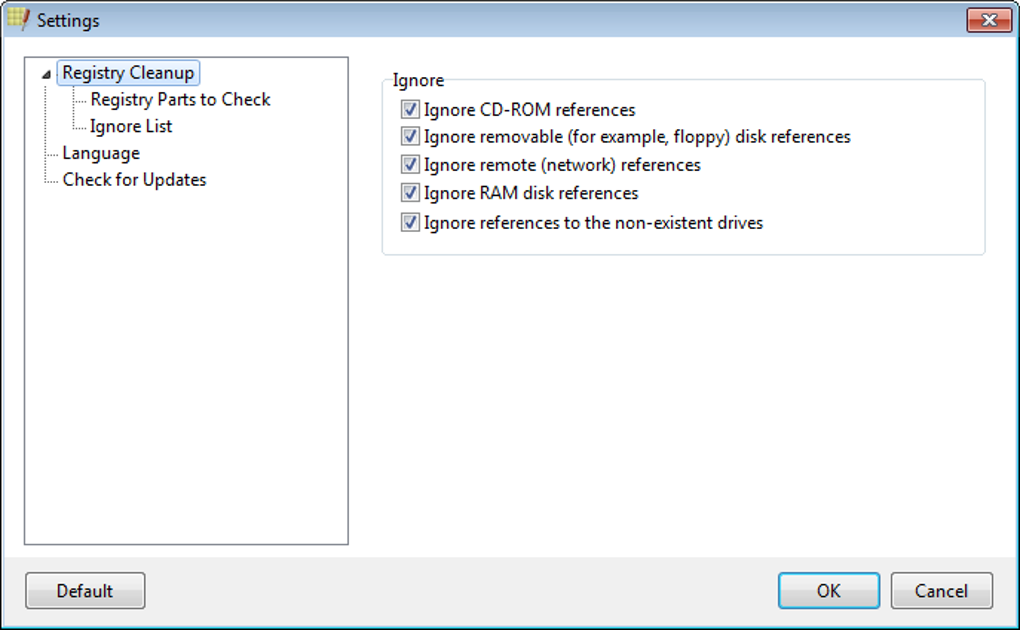The image size is (1020, 630).
Task: Click the Ignore CD-ROM references label
Action: click(529, 109)
